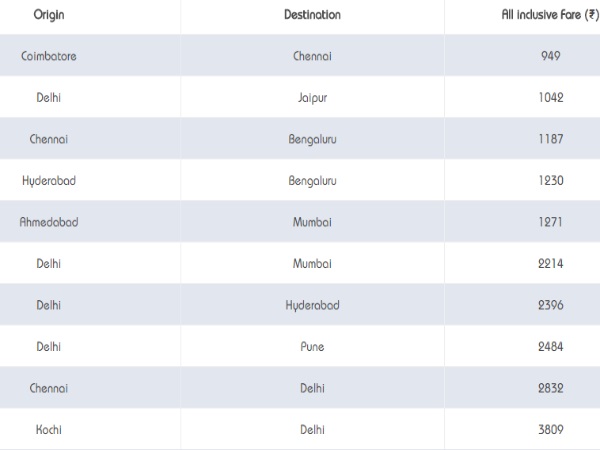This screenshot has width=600, height=450.
Task: Select the Pune destination cell
Action: tap(312, 347)
